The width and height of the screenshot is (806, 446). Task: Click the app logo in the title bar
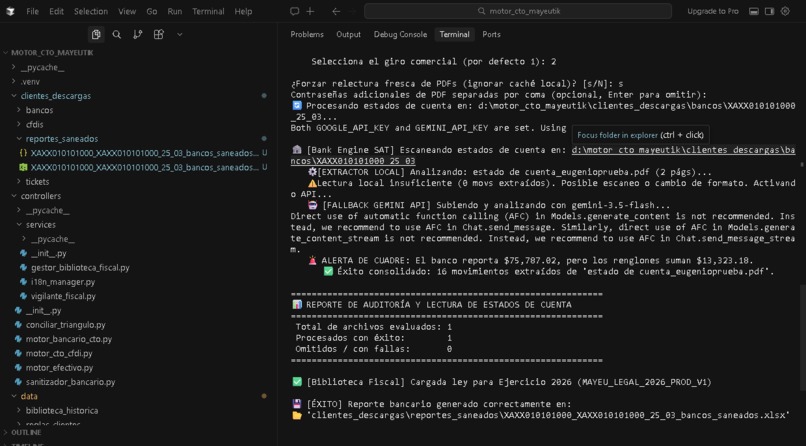10,11
